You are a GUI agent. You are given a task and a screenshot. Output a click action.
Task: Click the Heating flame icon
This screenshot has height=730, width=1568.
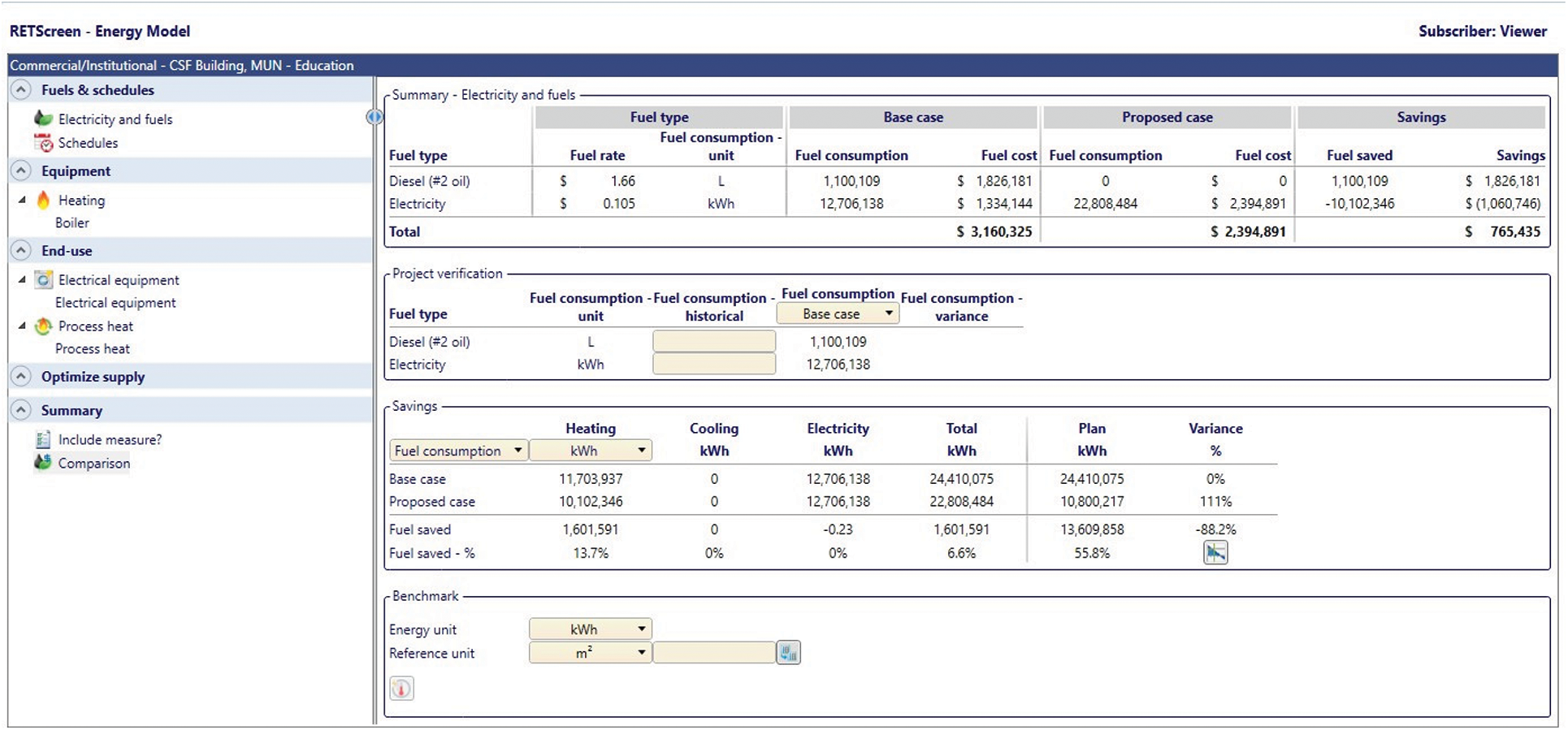point(43,200)
